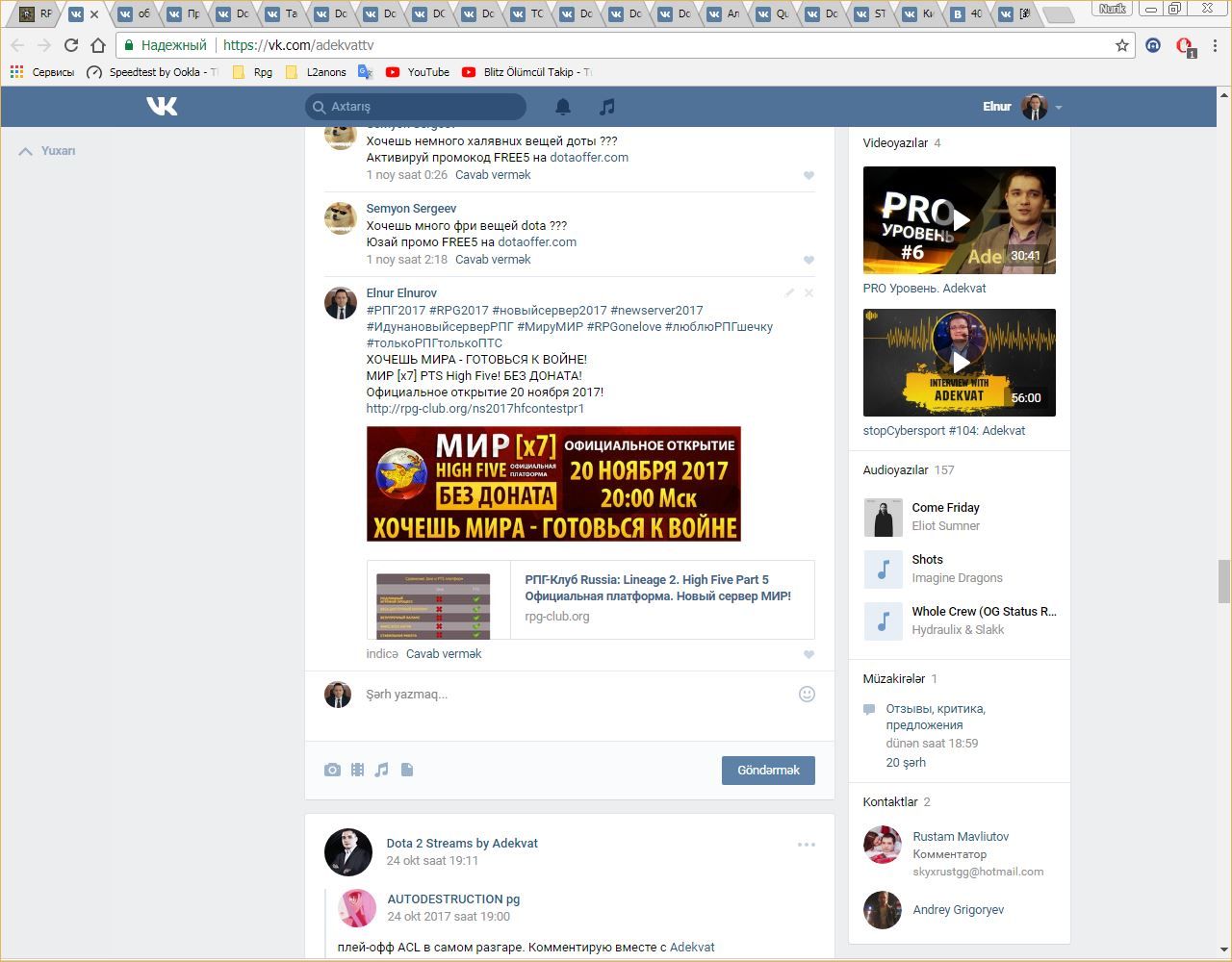Open more options for Dota 2 Streams post
1232x962 pixels.
click(807, 845)
